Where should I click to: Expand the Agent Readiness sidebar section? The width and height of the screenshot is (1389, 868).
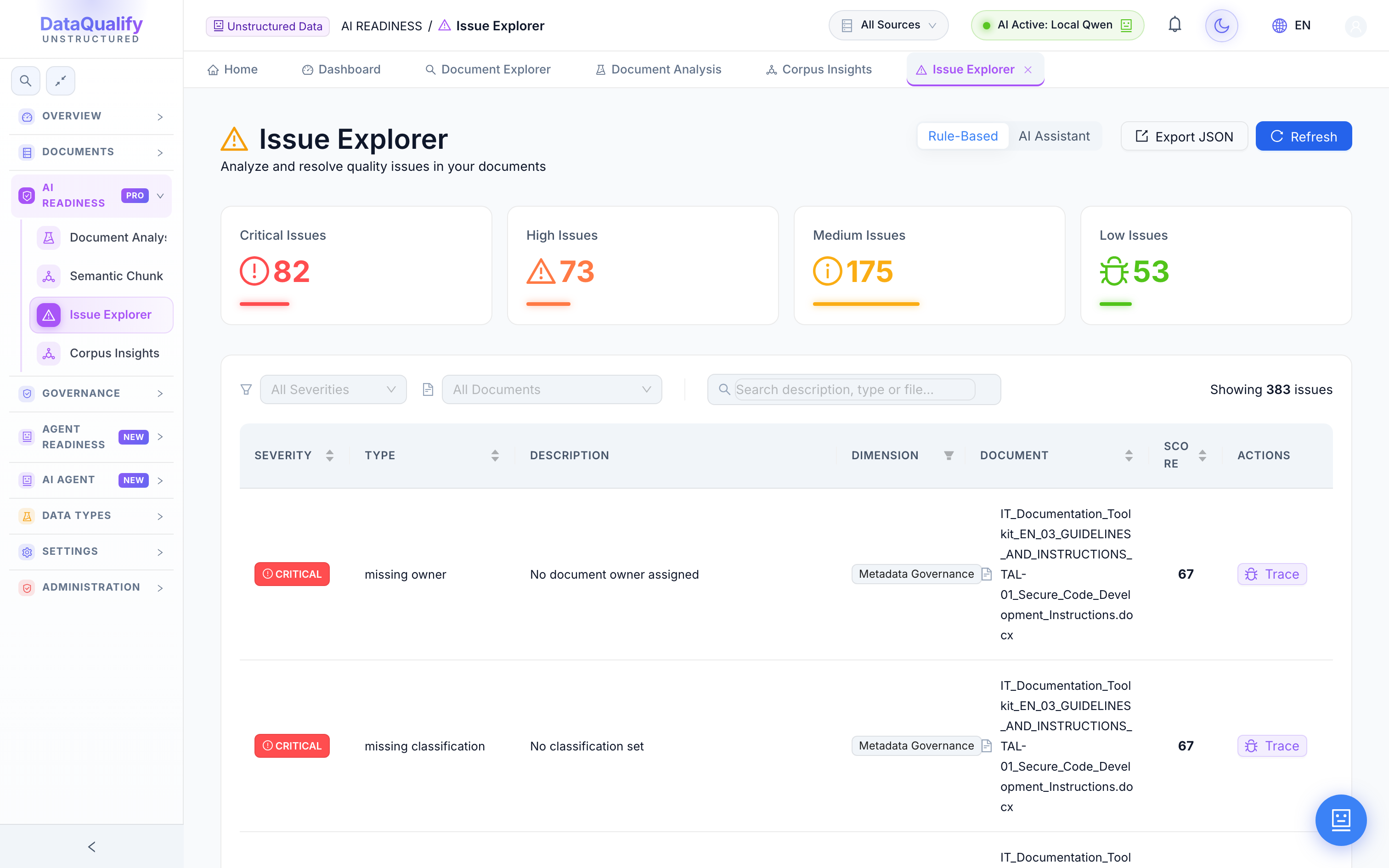pyautogui.click(x=92, y=437)
